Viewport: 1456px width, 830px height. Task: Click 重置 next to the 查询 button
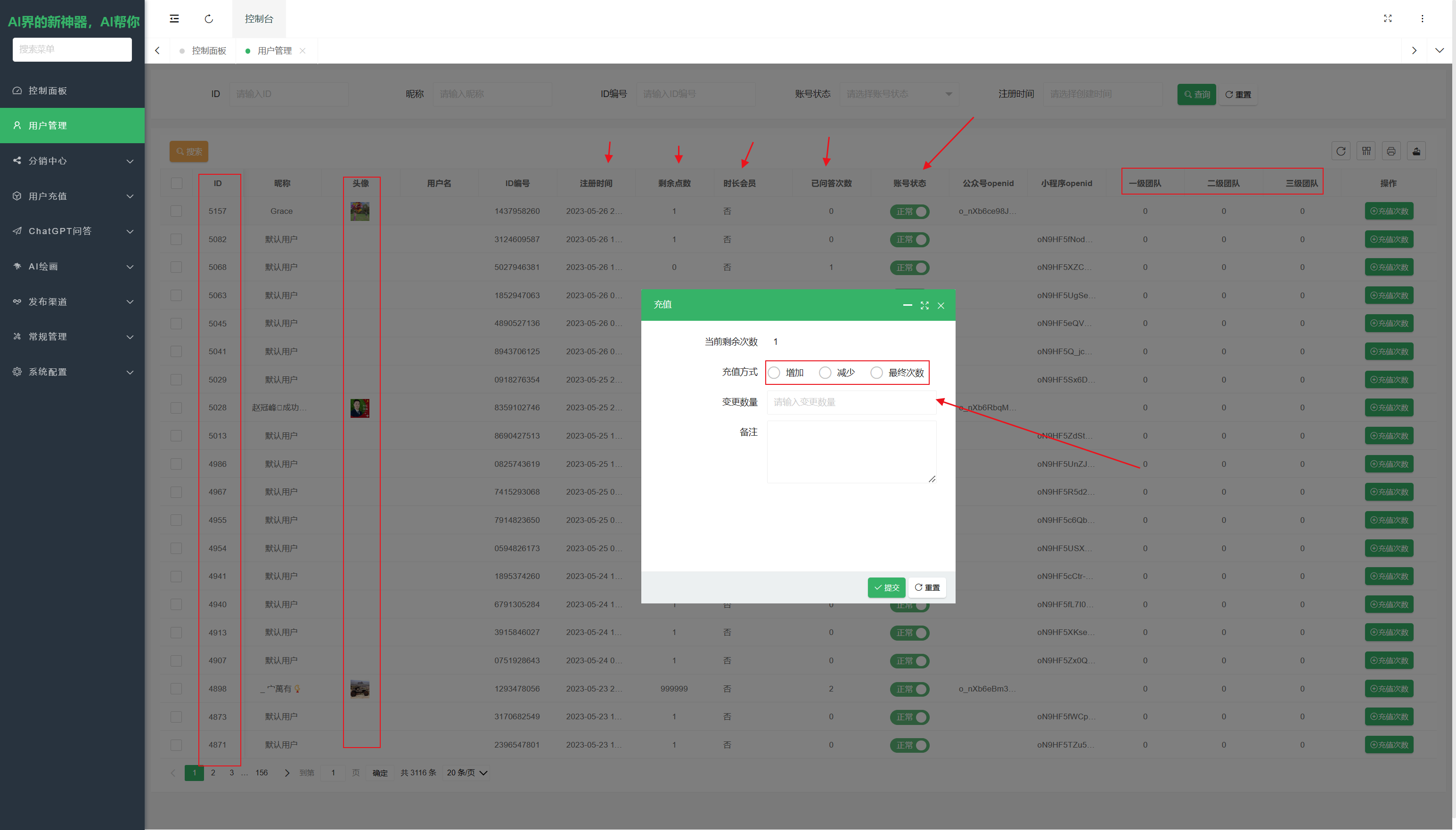pos(1238,95)
